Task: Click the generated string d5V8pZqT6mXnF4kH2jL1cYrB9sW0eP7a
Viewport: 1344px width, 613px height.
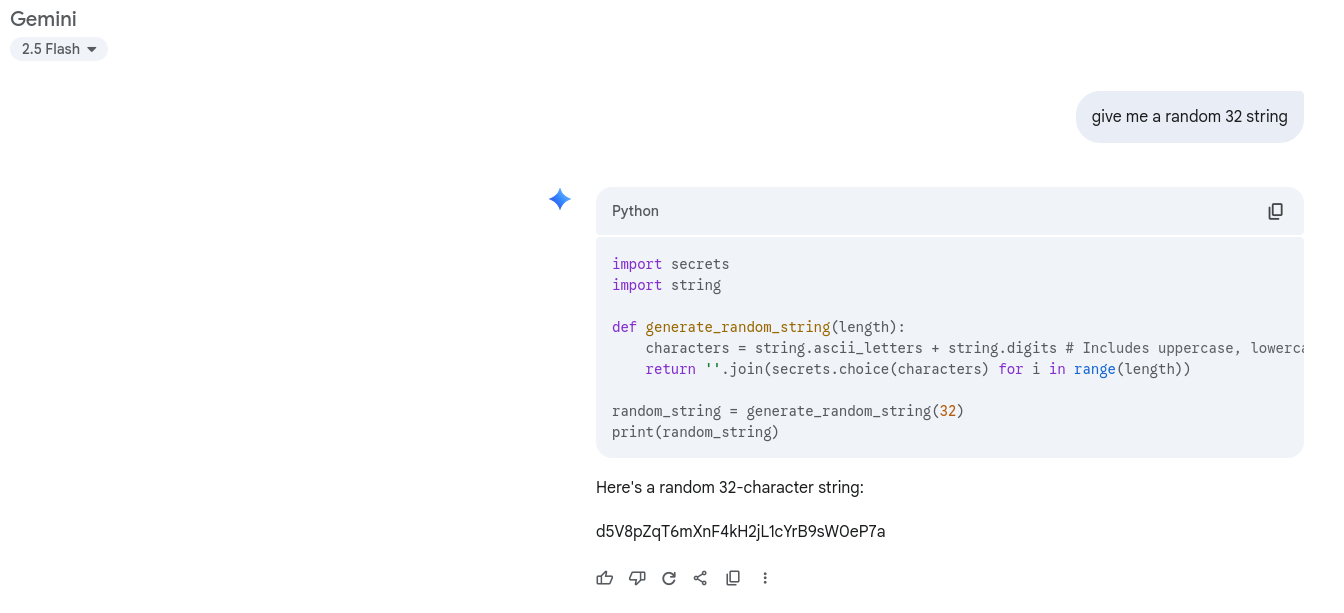Action: coord(740,531)
